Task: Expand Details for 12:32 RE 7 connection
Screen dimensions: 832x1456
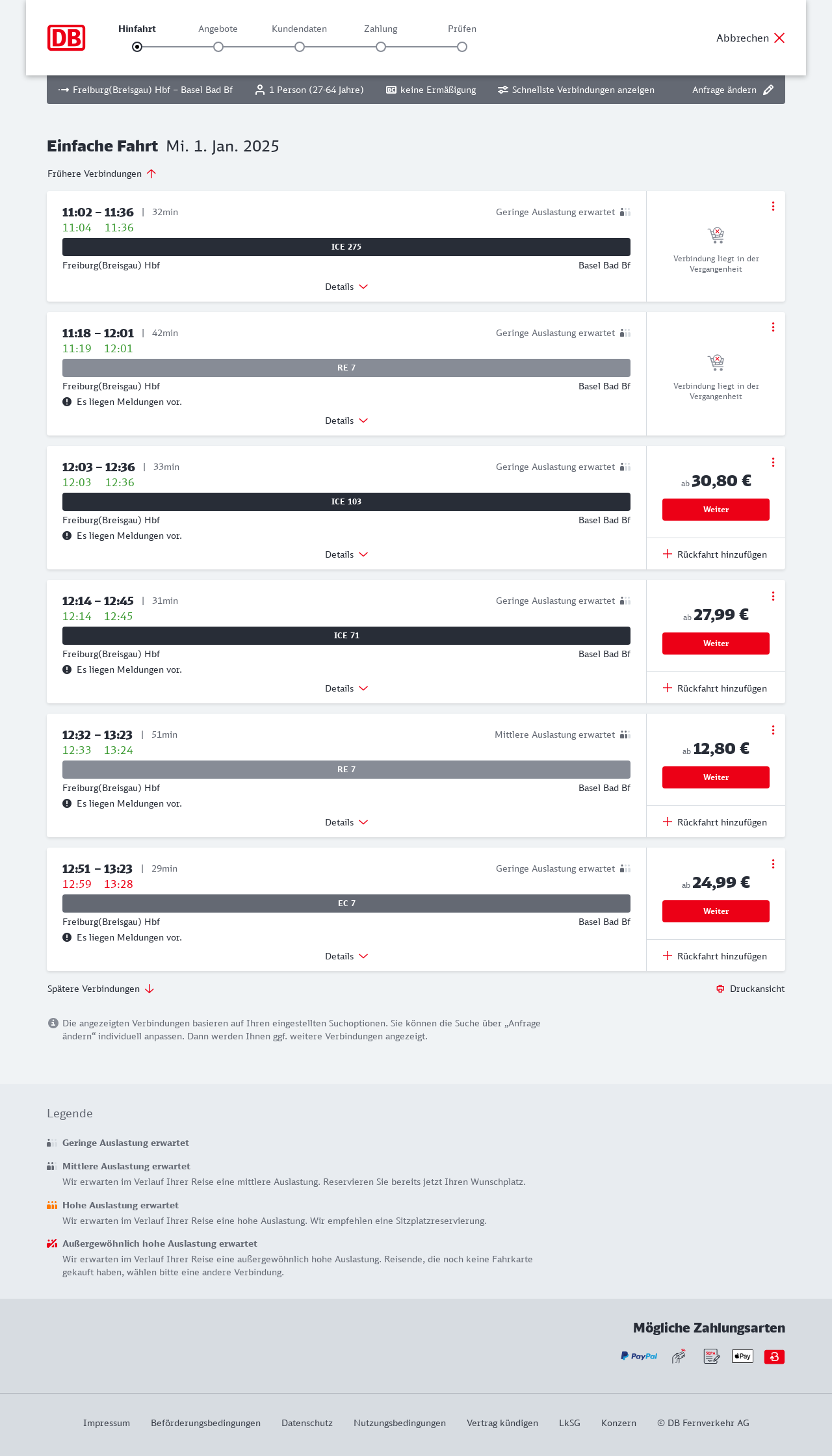Action: pos(346,822)
